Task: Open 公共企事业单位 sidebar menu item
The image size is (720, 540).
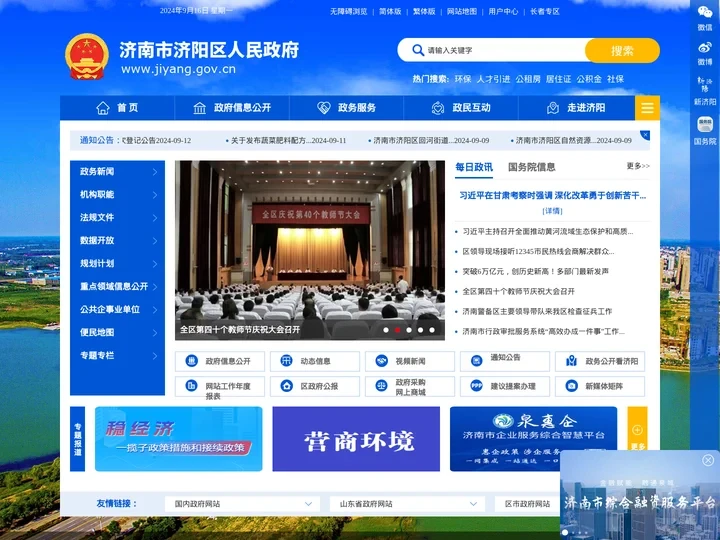Action: pyautogui.click(x=118, y=309)
